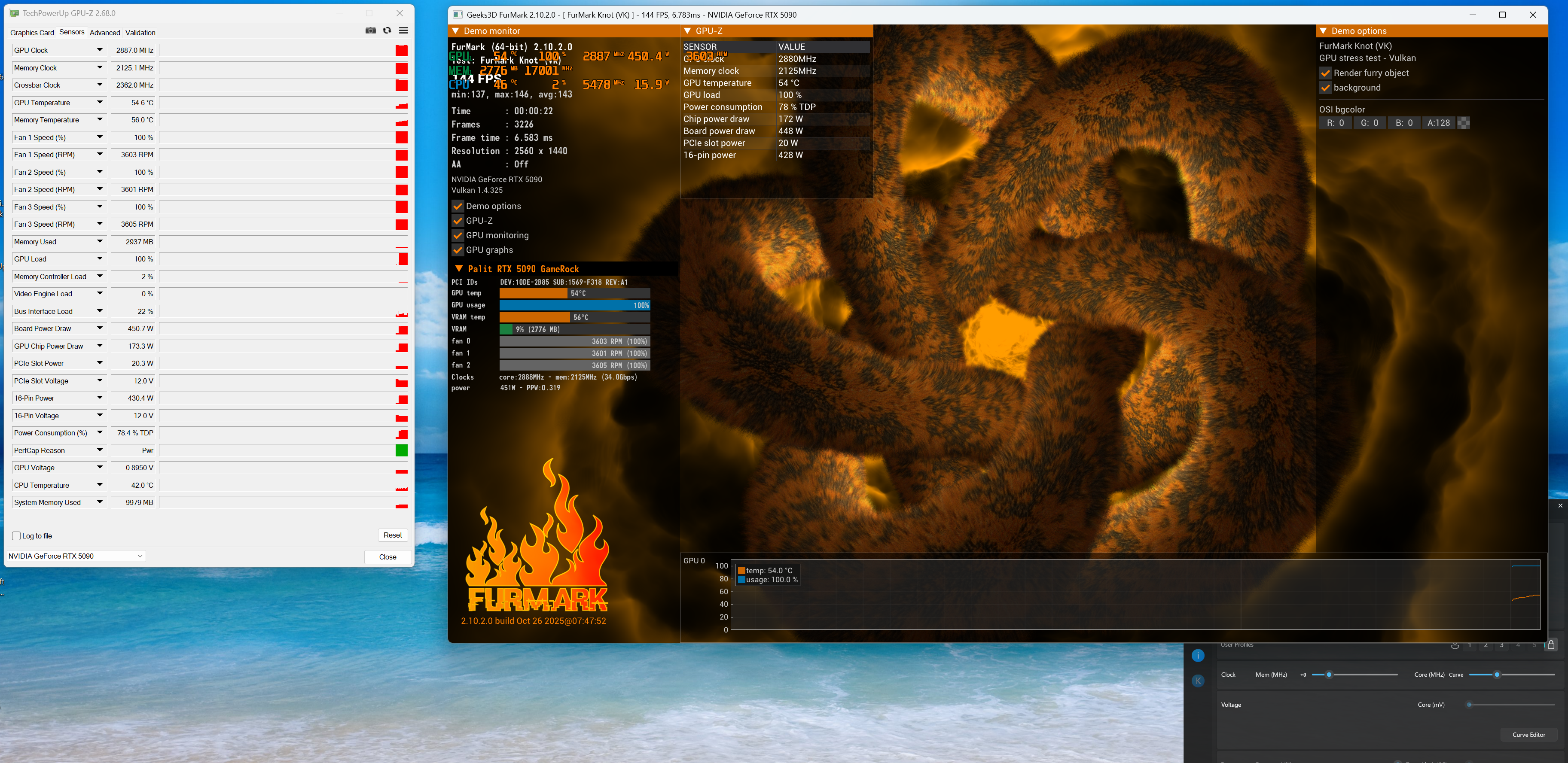Toggle the Render furry object checkbox
The image size is (1568, 763).
point(1325,73)
